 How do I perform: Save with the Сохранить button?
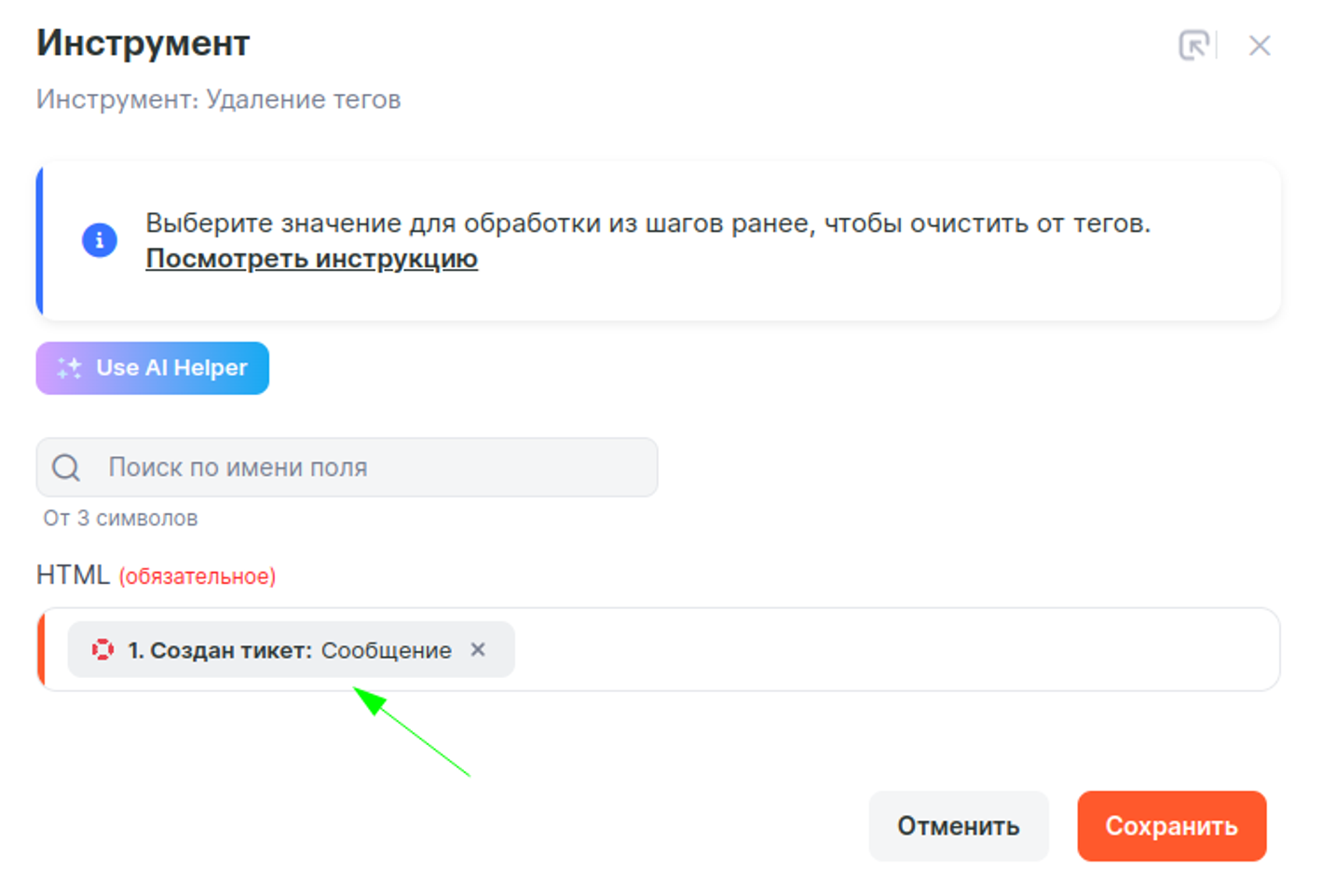click(x=1171, y=826)
